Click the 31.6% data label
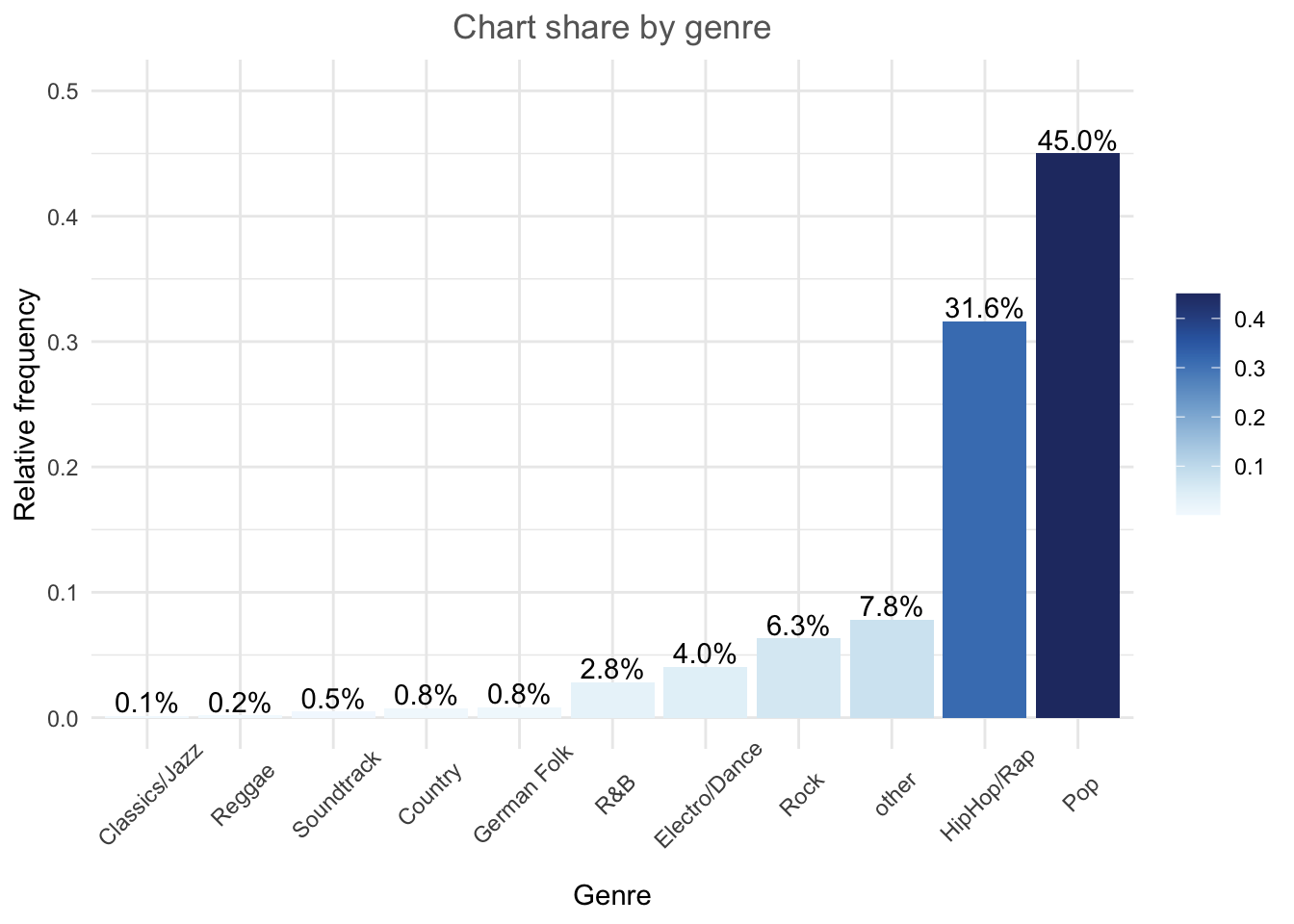The width and height of the screenshot is (1294, 924). click(x=984, y=308)
